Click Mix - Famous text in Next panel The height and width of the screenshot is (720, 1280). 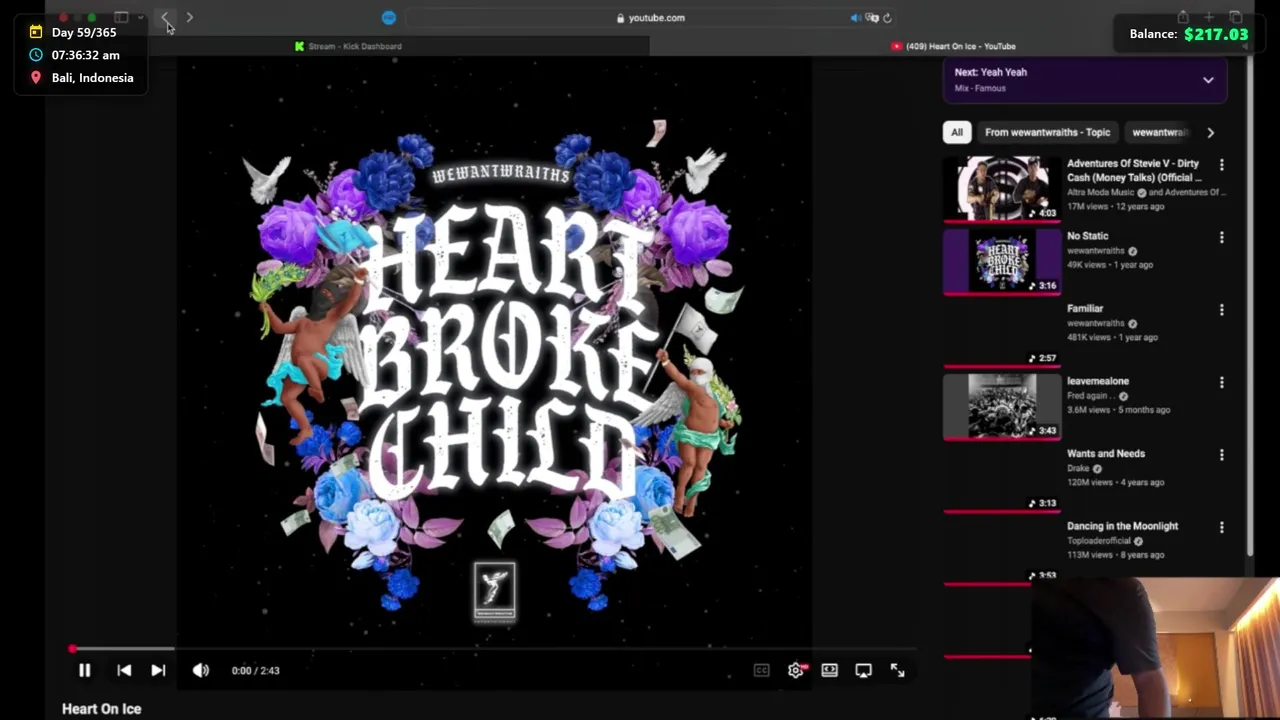point(980,88)
